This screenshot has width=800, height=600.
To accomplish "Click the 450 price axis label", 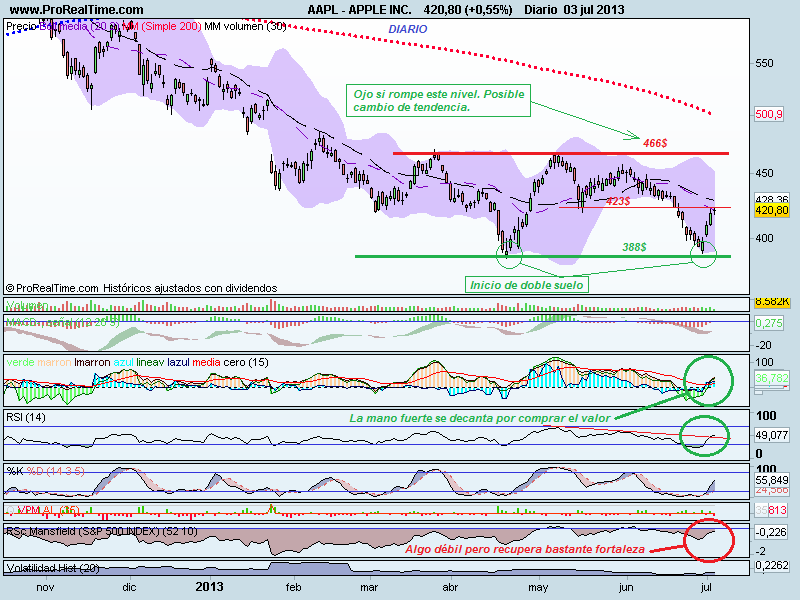I will coord(764,173).
